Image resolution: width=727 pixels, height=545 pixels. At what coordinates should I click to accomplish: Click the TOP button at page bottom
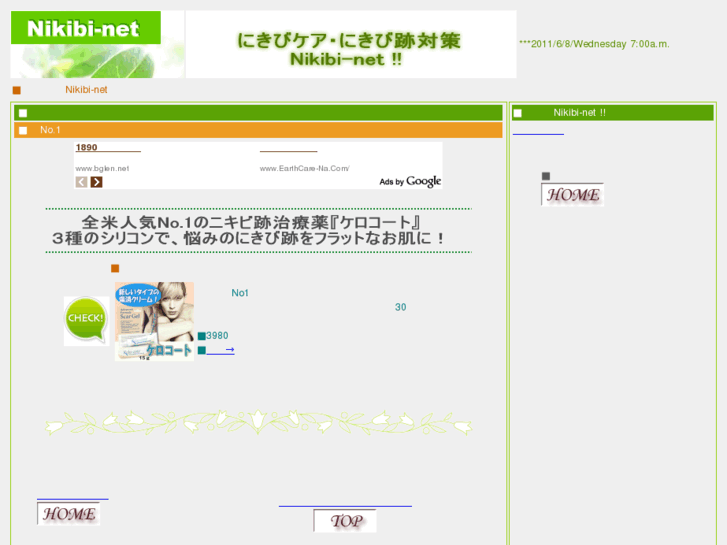point(345,520)
